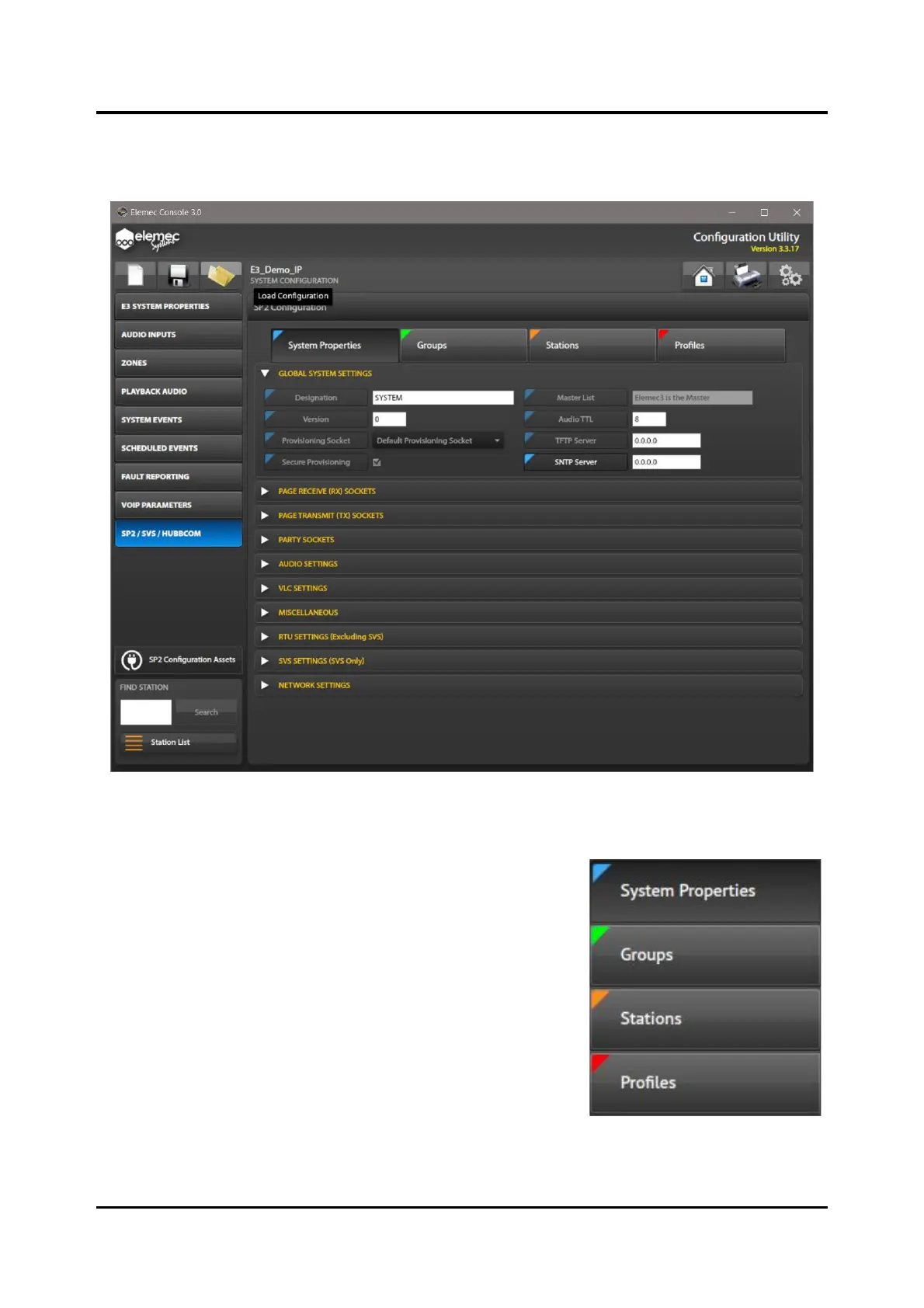Select SP2 / SVS / Hubbcom sidebar item
The width and height of the screenshot is (924, 1308).
click(x=179, y=534)
